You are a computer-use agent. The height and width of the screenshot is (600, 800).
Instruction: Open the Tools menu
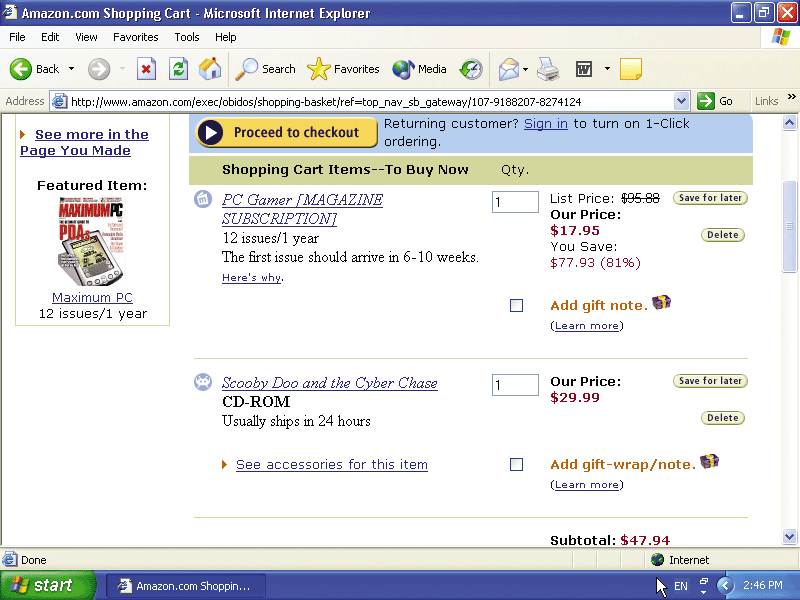187,37
